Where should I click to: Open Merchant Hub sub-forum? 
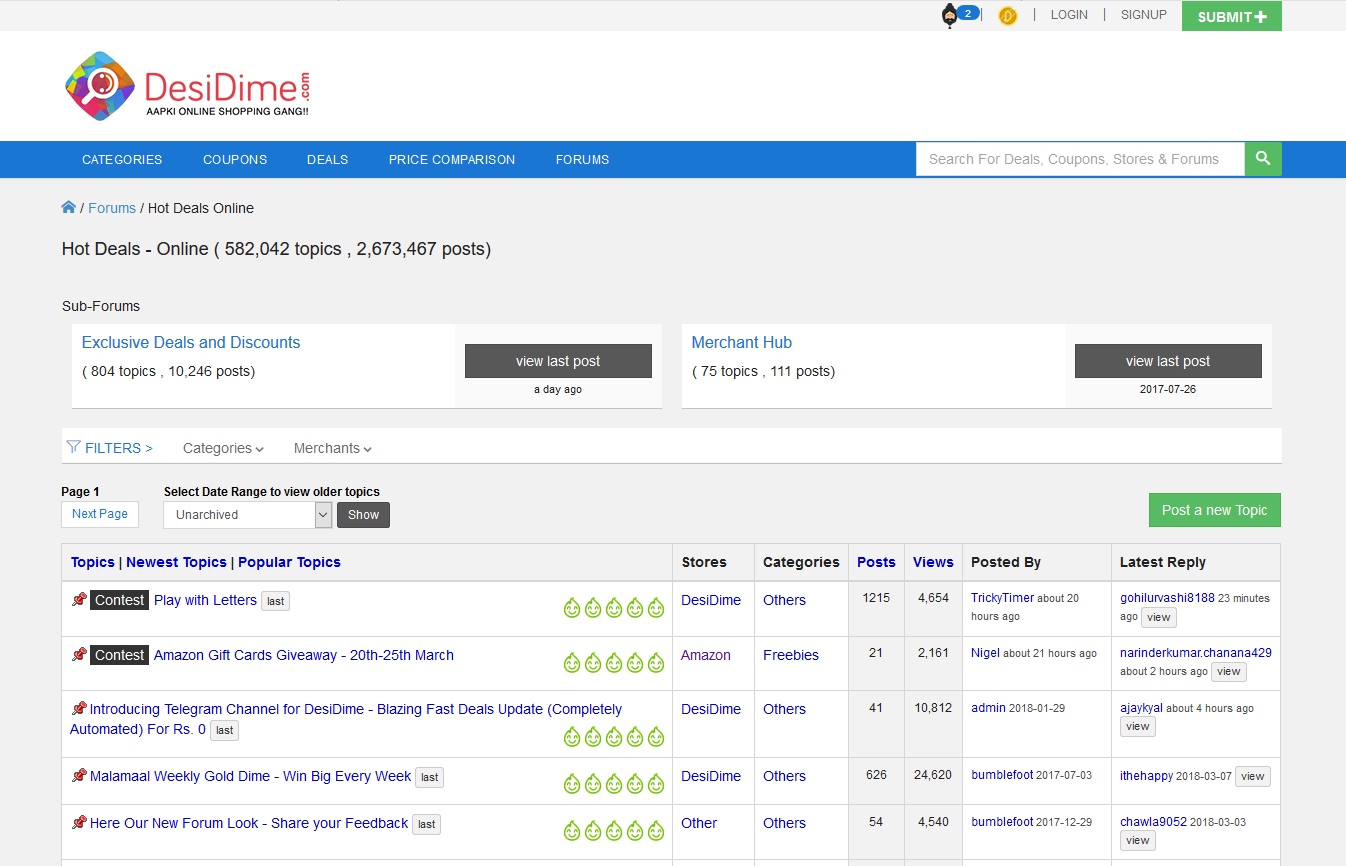point(742,342)
